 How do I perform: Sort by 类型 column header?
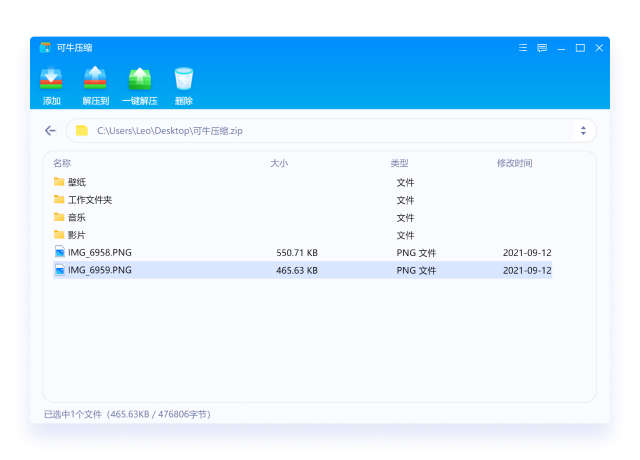[399, 163]
